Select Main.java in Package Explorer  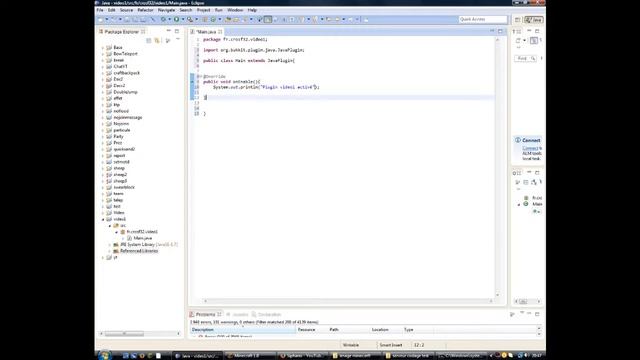pos(142,238)
